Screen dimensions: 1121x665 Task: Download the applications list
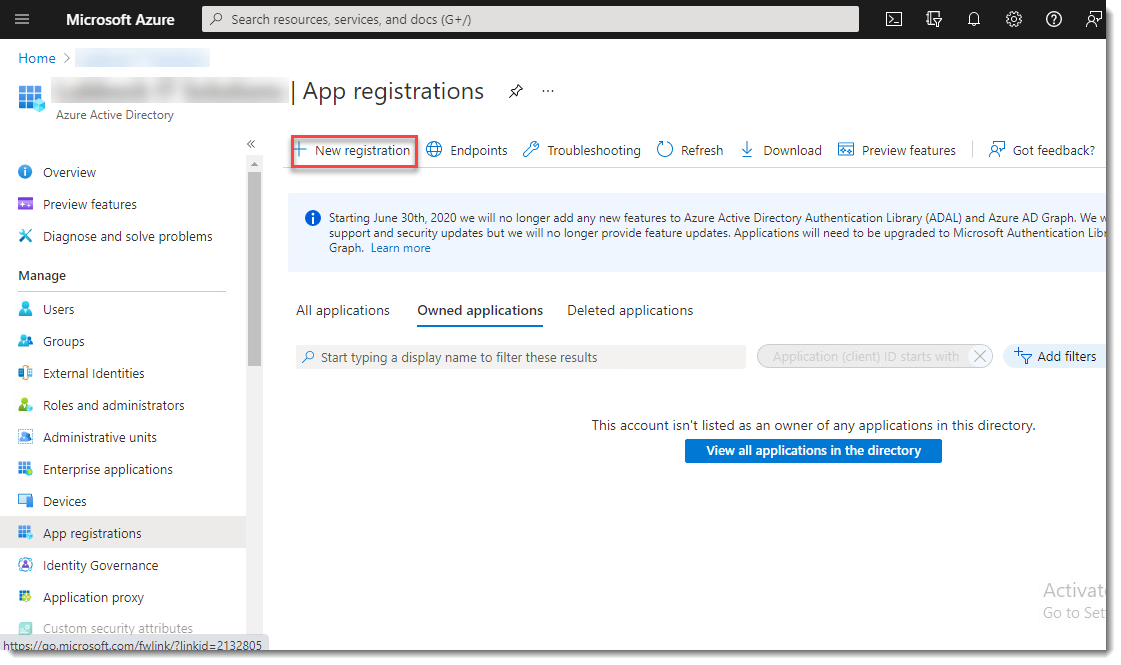tap(780, 150)
